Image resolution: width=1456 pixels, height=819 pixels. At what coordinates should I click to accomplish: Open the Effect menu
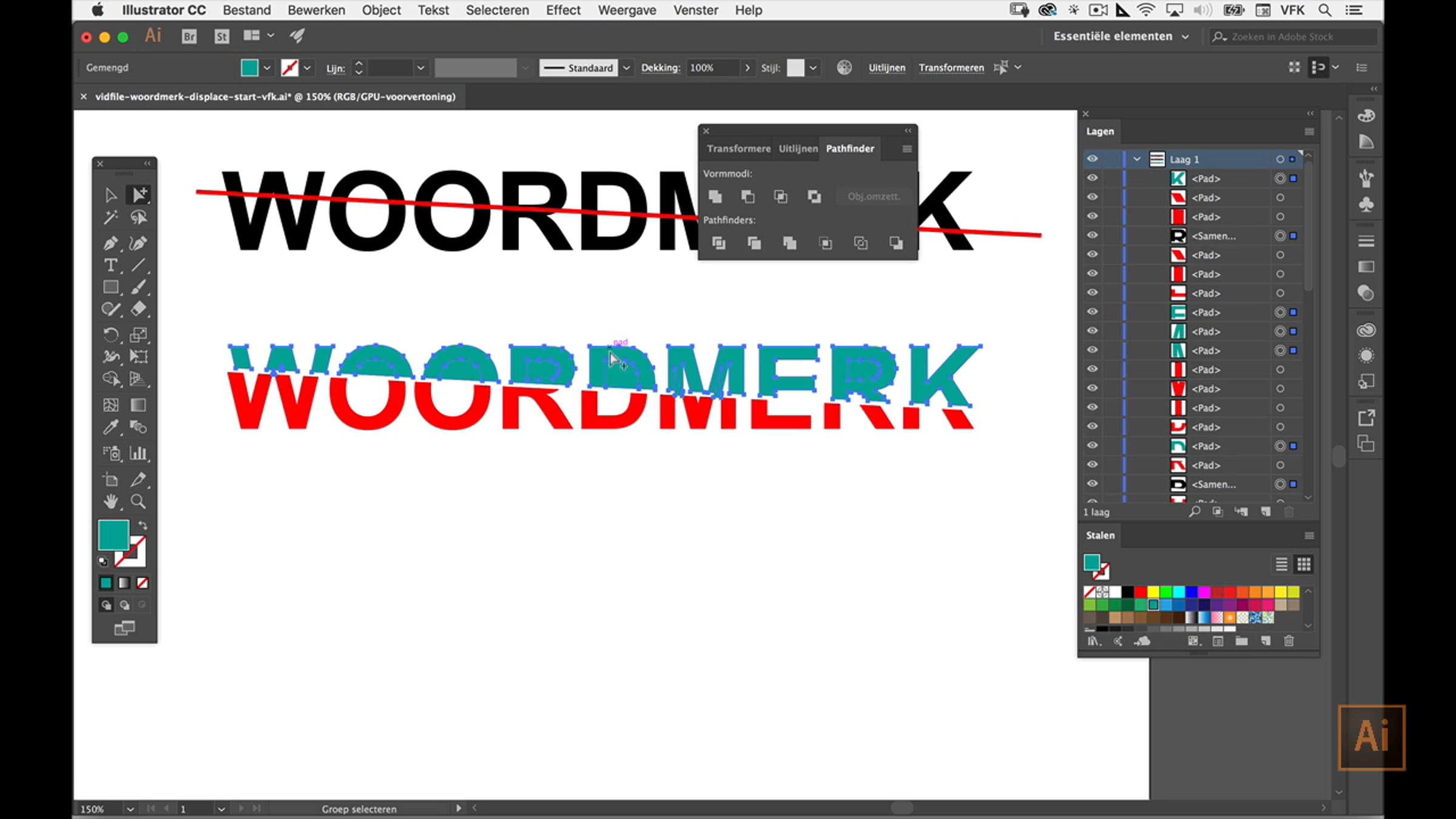562,10
